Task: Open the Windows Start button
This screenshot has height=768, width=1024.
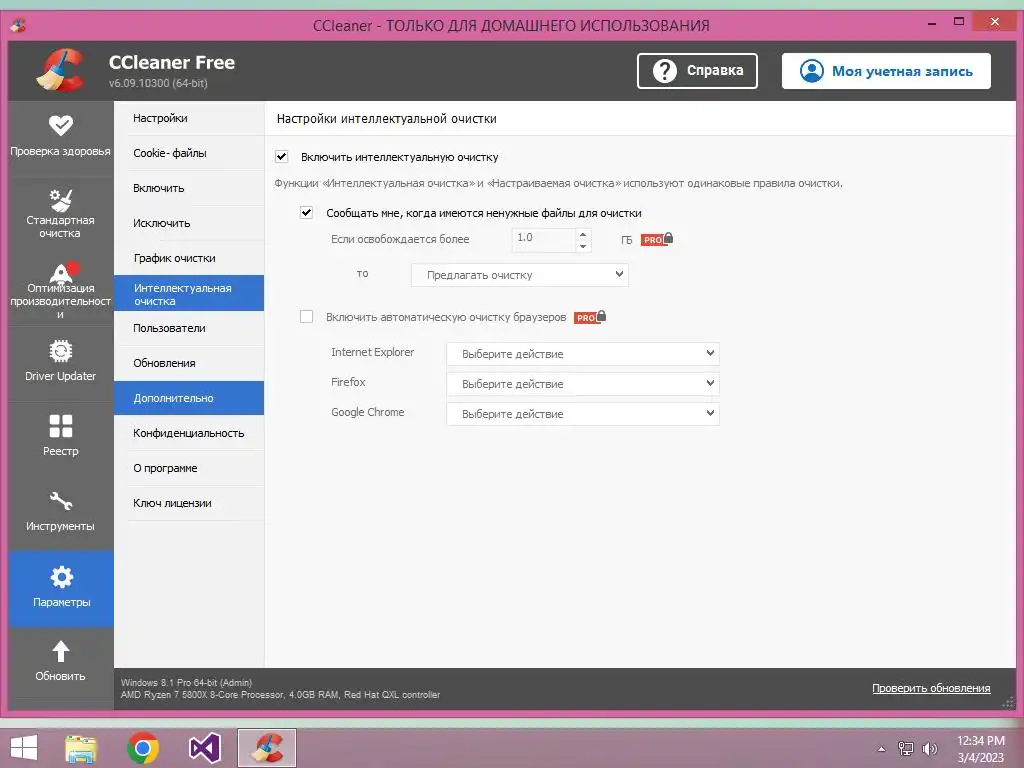Action: (25, 748)
